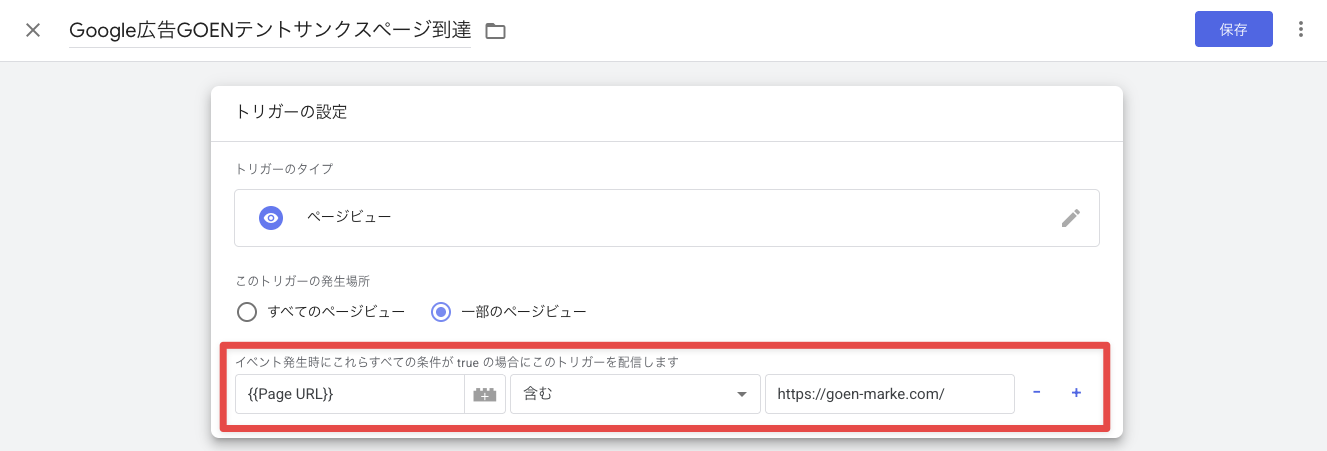Open the {{Page URL}} variable dropdown

coord(350,394)
